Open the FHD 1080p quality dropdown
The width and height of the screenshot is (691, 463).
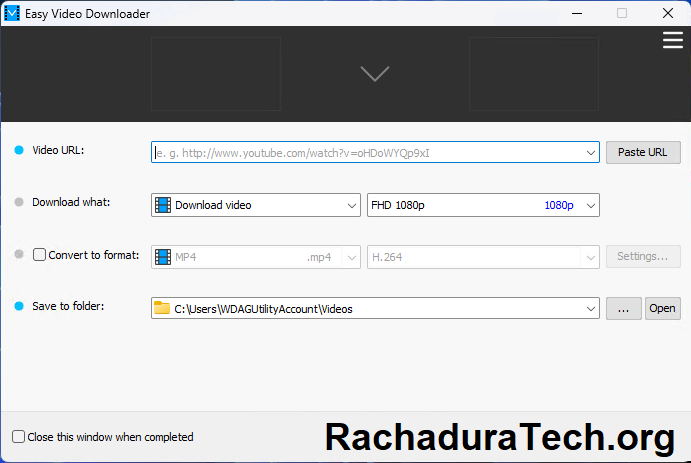click(591, 205)
